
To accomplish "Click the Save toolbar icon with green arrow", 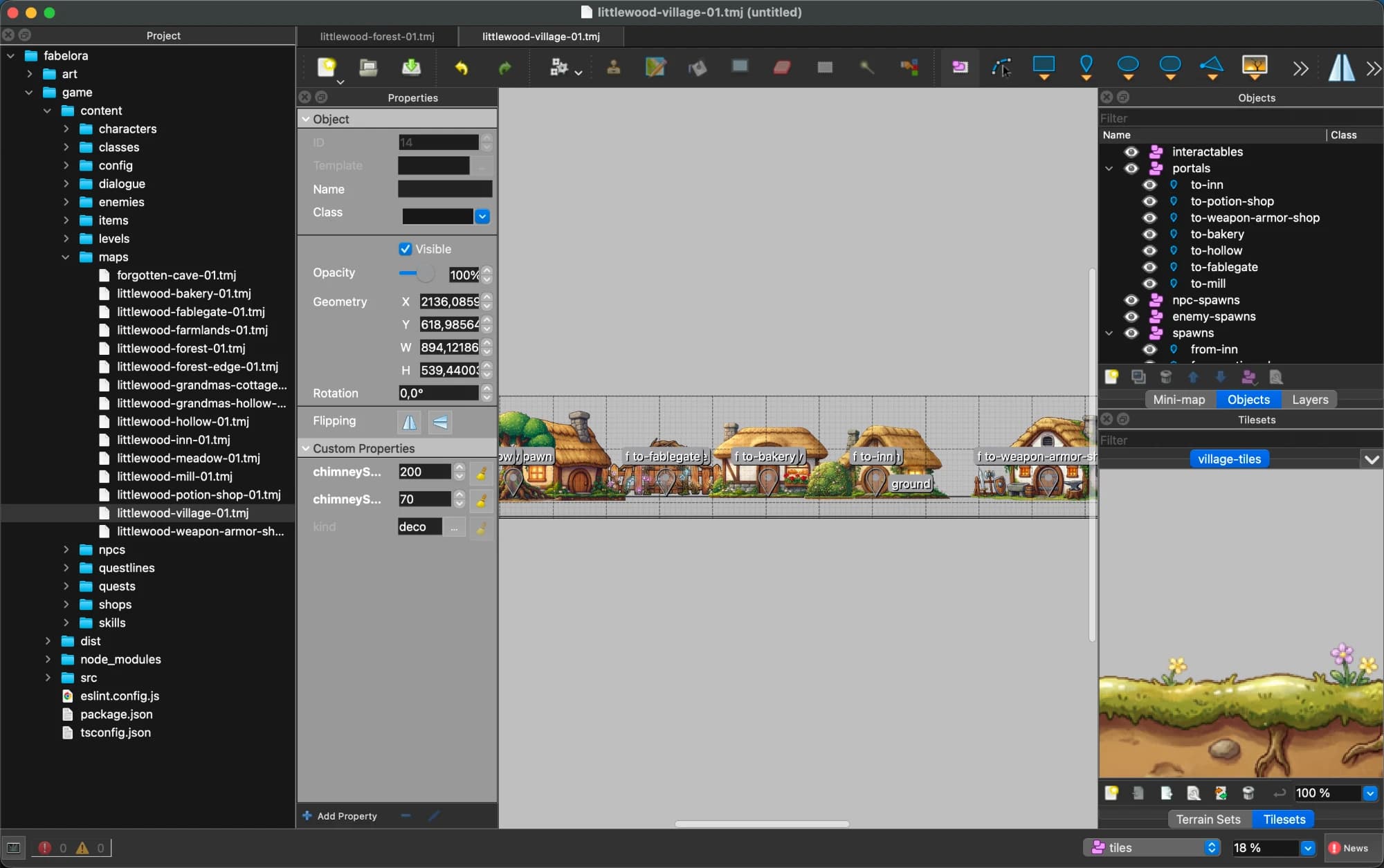I will (x=411, y=67).
